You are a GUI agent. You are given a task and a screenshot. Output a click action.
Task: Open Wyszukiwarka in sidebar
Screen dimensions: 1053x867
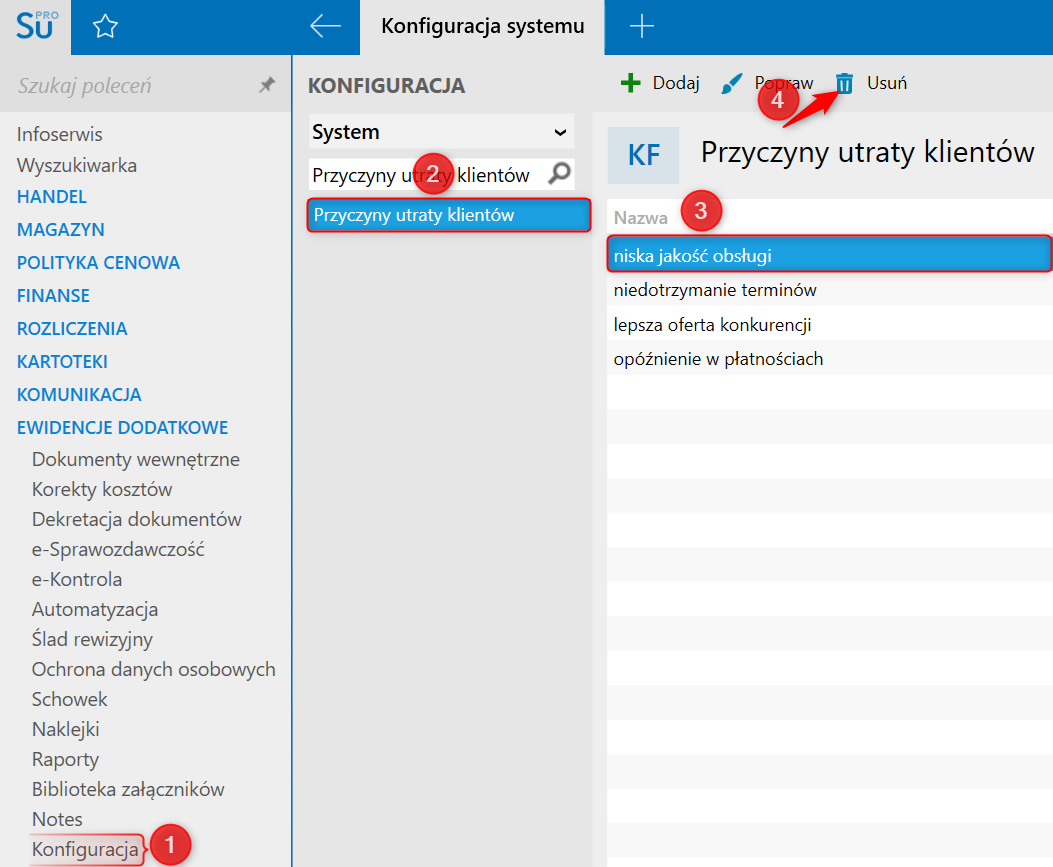point(77,165)
